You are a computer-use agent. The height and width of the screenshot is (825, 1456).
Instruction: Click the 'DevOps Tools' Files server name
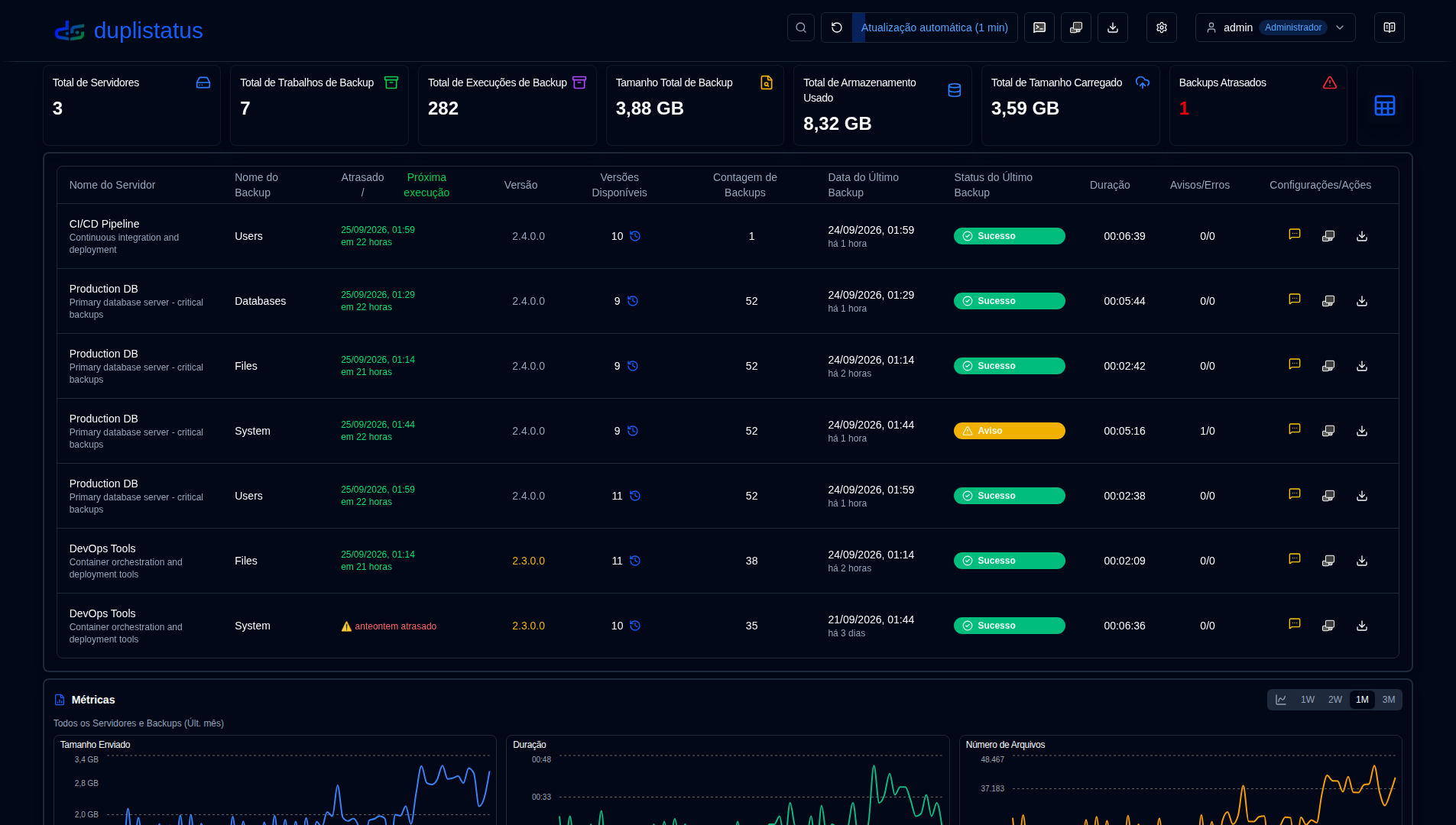point(102,548)
